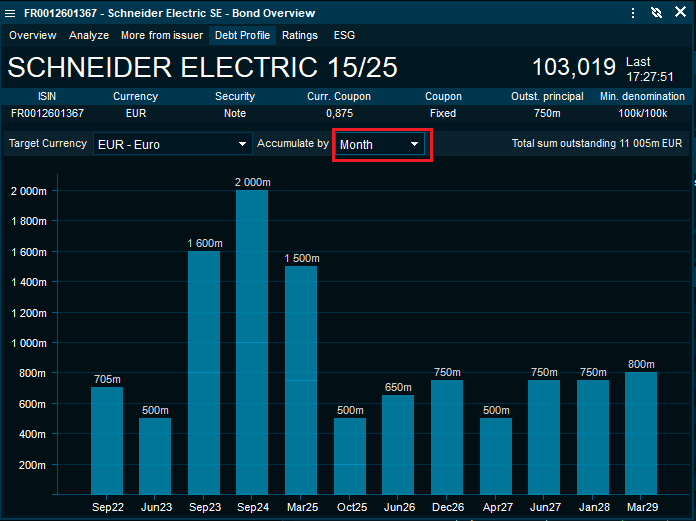
Task: Switch to the Overview tab
Action: (x=33, y=35)
